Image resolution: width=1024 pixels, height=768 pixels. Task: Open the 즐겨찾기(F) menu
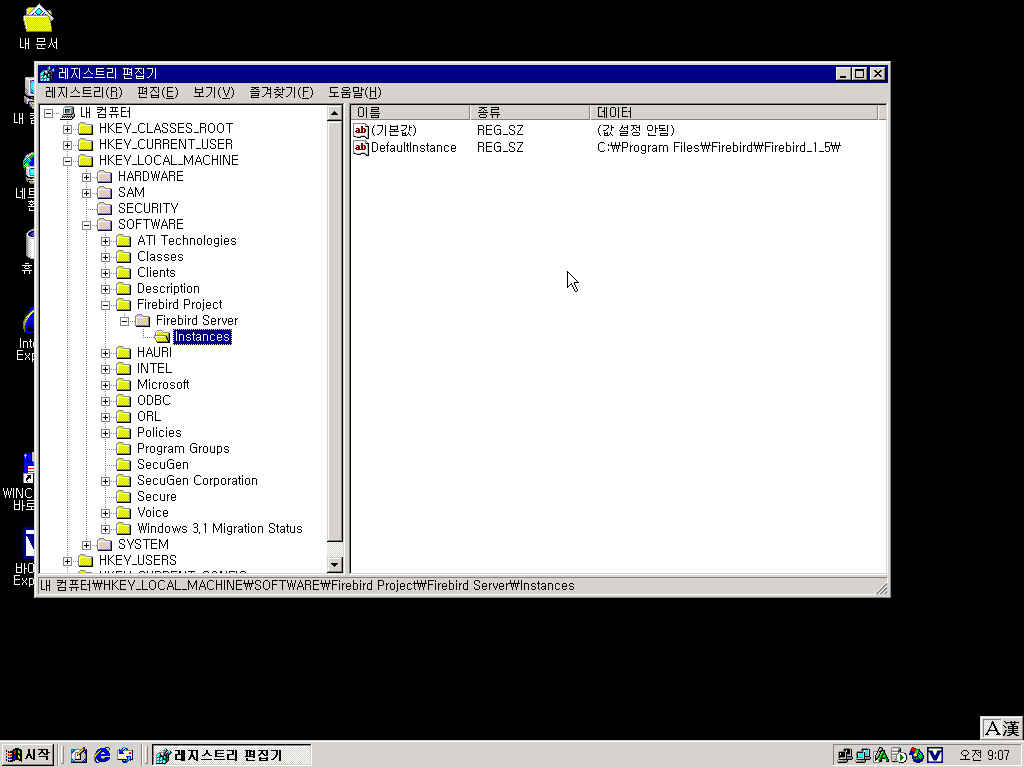coord(281,93)
